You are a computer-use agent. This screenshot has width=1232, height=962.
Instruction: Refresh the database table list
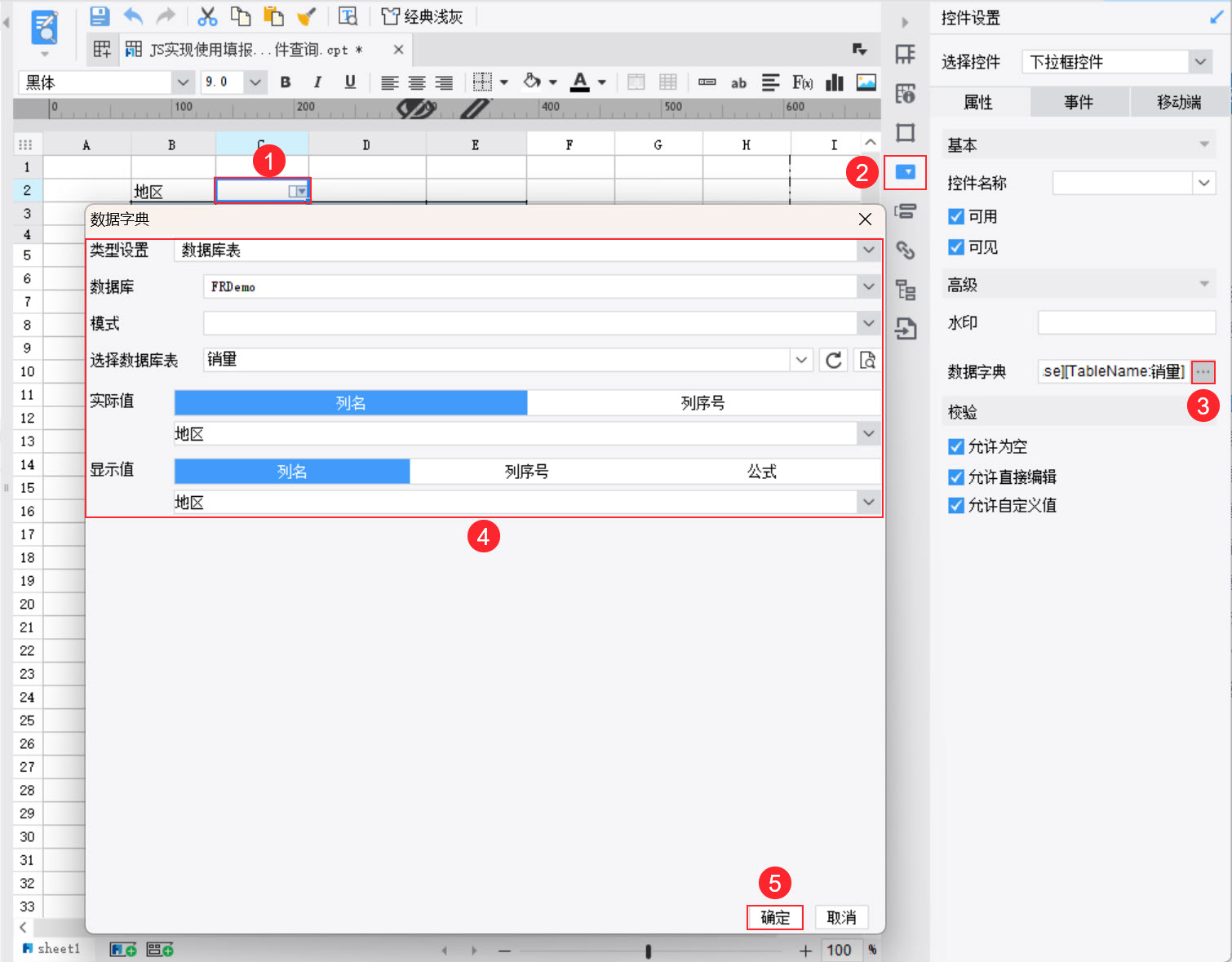[833, 360]
